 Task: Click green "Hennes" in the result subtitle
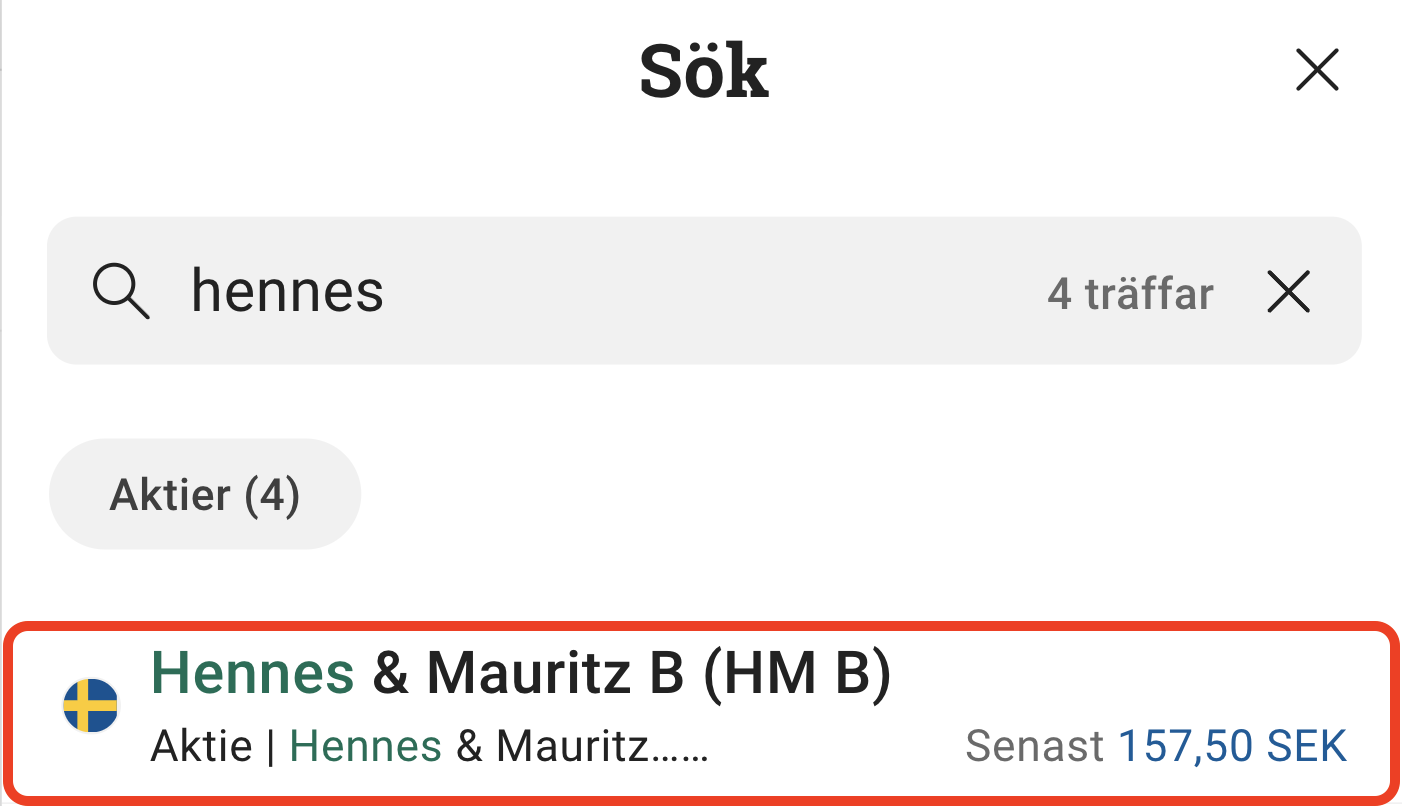pyautogui.click(x=365, y=747)
